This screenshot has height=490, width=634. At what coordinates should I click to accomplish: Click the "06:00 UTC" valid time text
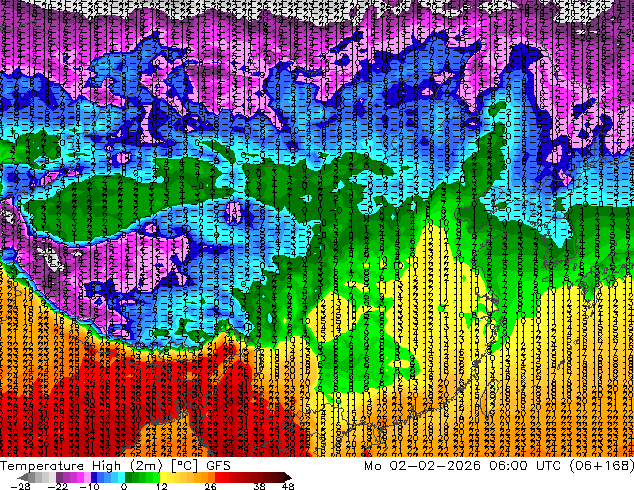click(525, 466)
